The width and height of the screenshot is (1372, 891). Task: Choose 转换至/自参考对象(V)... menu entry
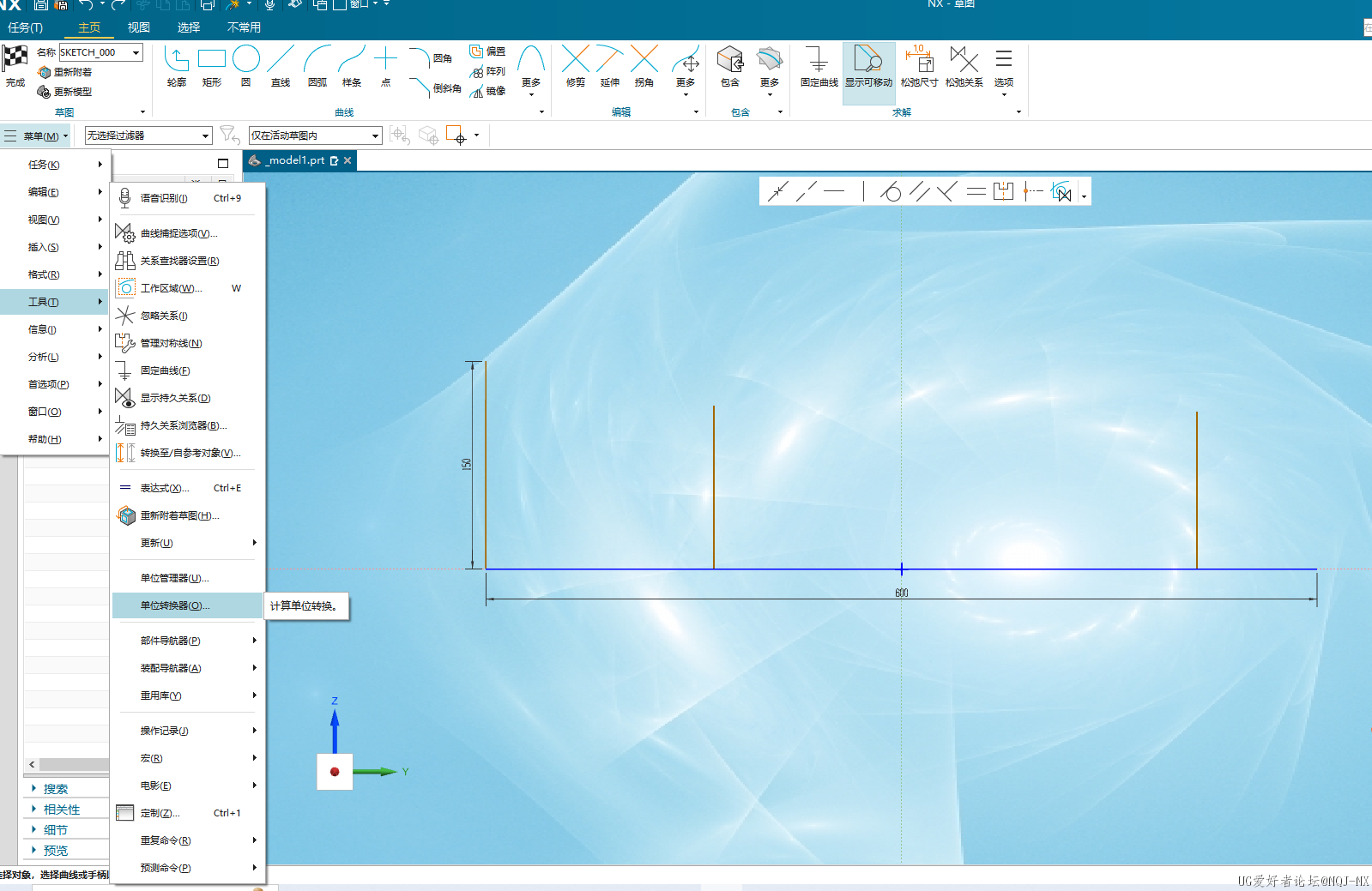(x=187, y=453)
